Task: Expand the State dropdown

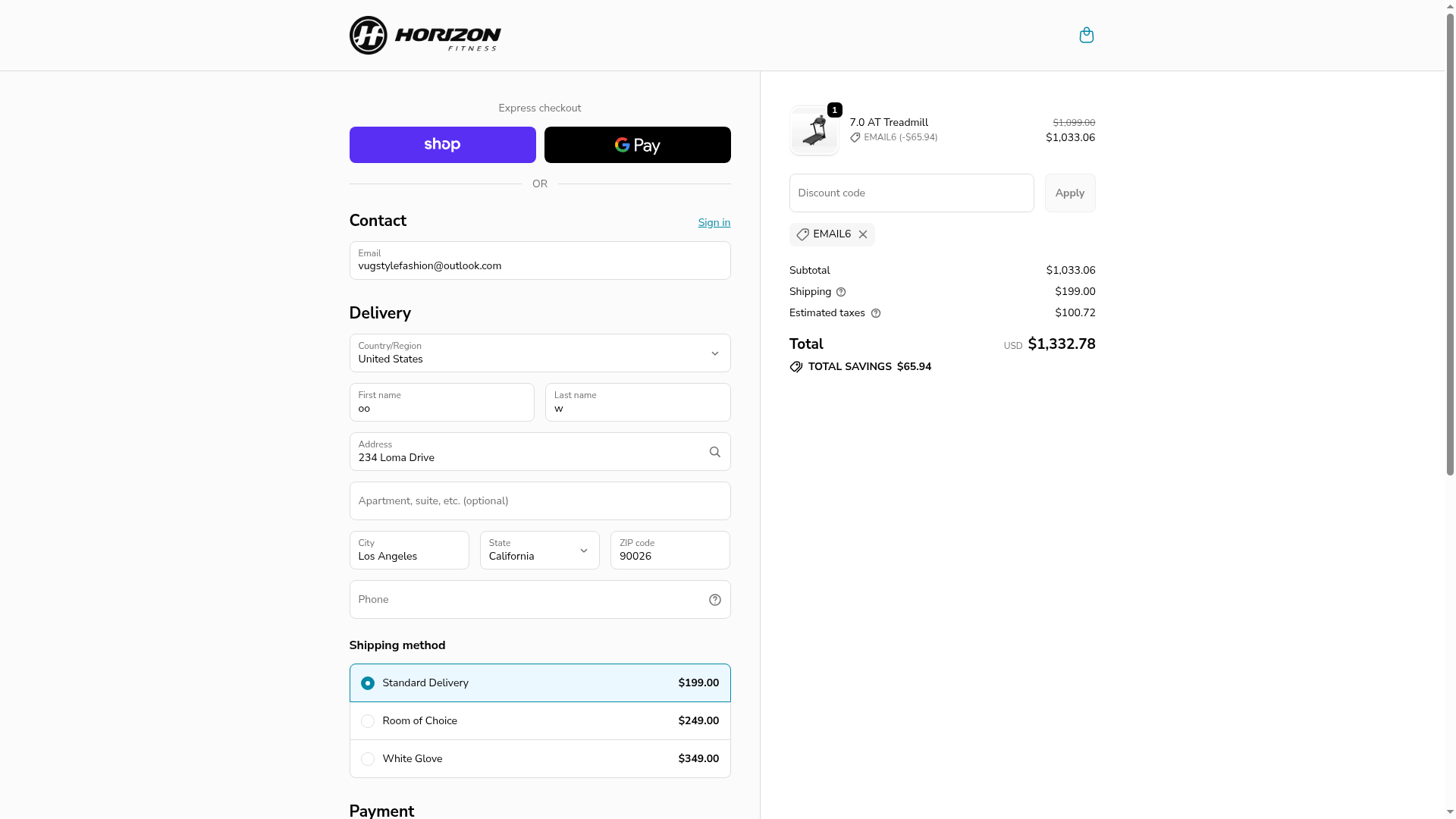Action: tap(539, 551)
